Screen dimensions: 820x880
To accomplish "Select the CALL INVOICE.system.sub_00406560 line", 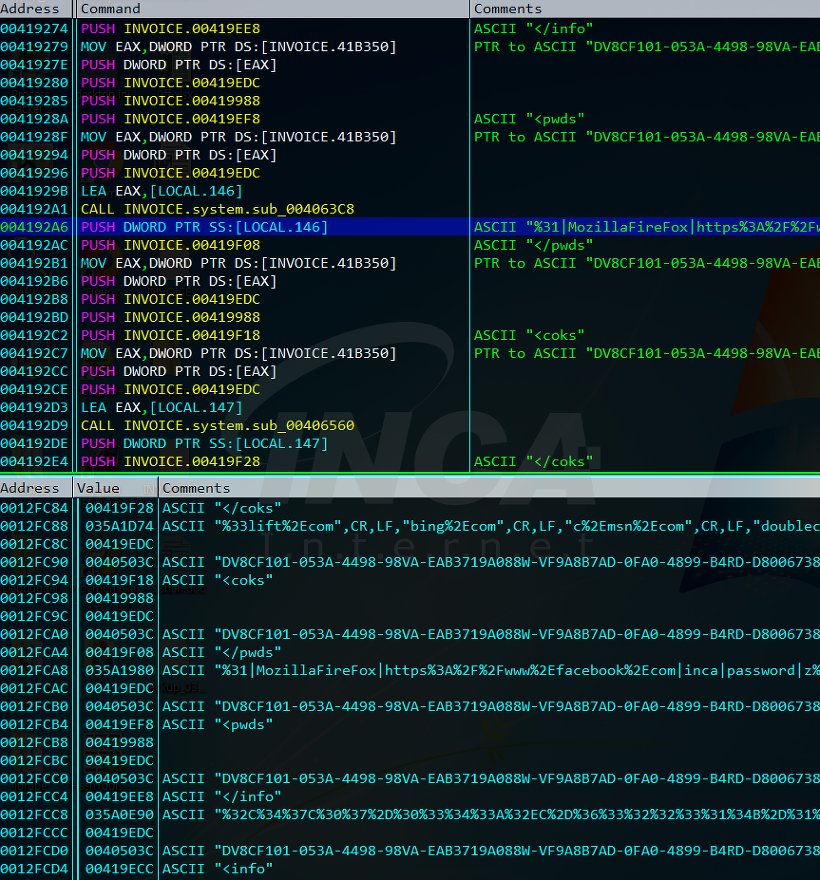I will tap(218, 425).
